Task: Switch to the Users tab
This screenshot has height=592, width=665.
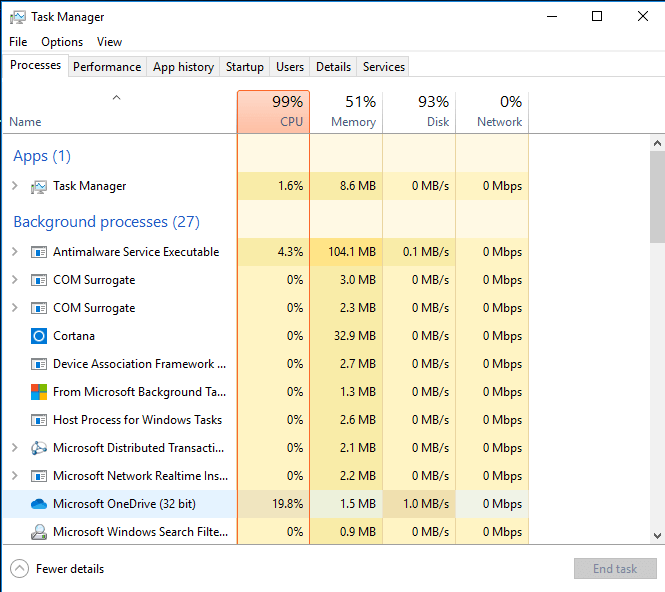Action: 290,67
